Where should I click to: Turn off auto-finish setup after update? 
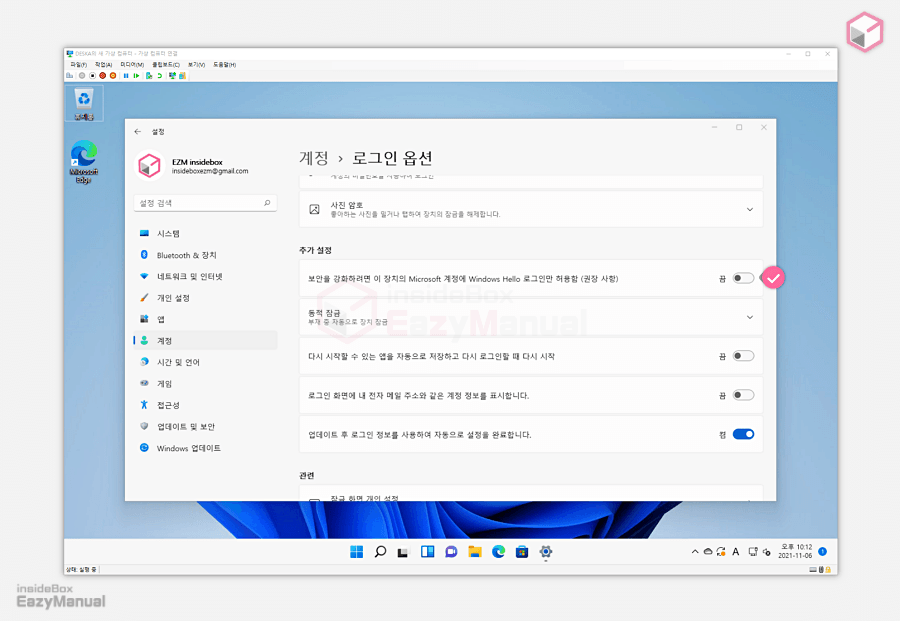pyautogui.click(x=743, y=434)
